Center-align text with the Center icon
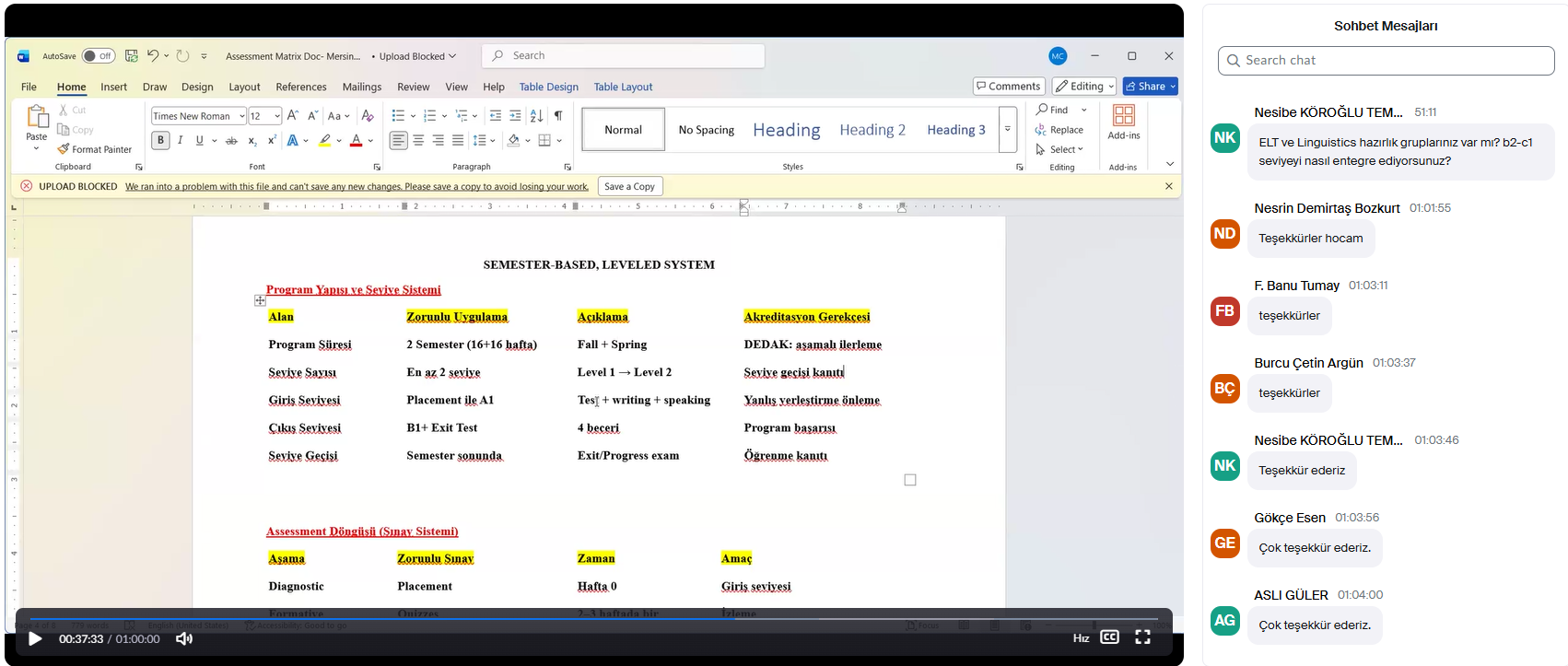 click(x=418, y=140)
